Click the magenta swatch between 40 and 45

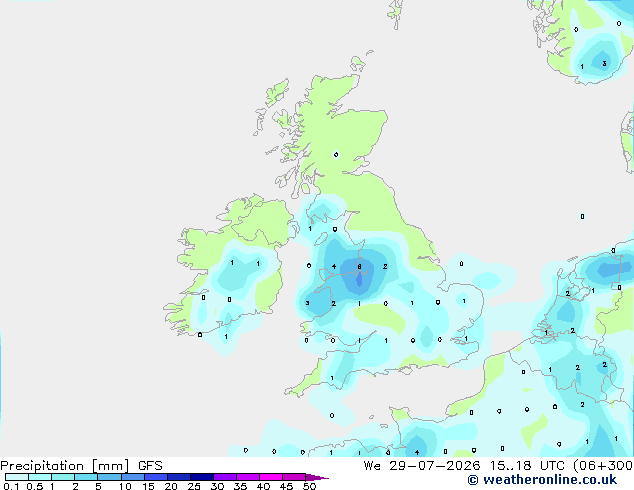click(x=271, y=477)
